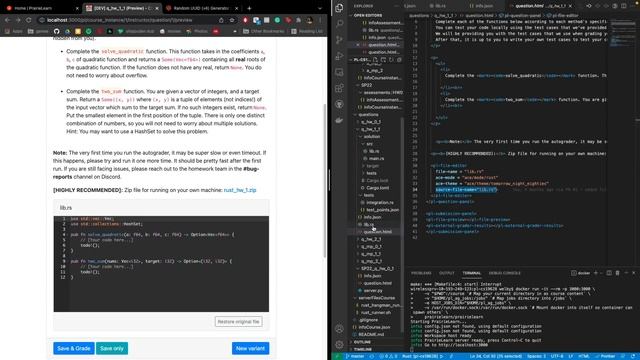Open the Run and Debug view
This screenshot has width=640, height=360.
click(x=339, y=56)
